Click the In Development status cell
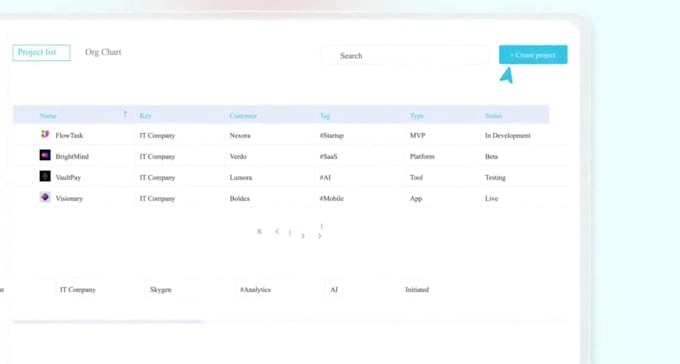 tap(507, 135)
